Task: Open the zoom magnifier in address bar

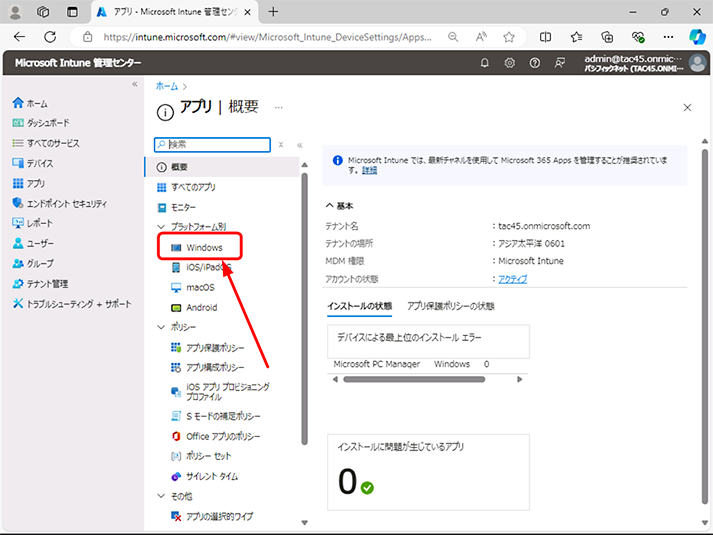Action: (x=453, y=37)
